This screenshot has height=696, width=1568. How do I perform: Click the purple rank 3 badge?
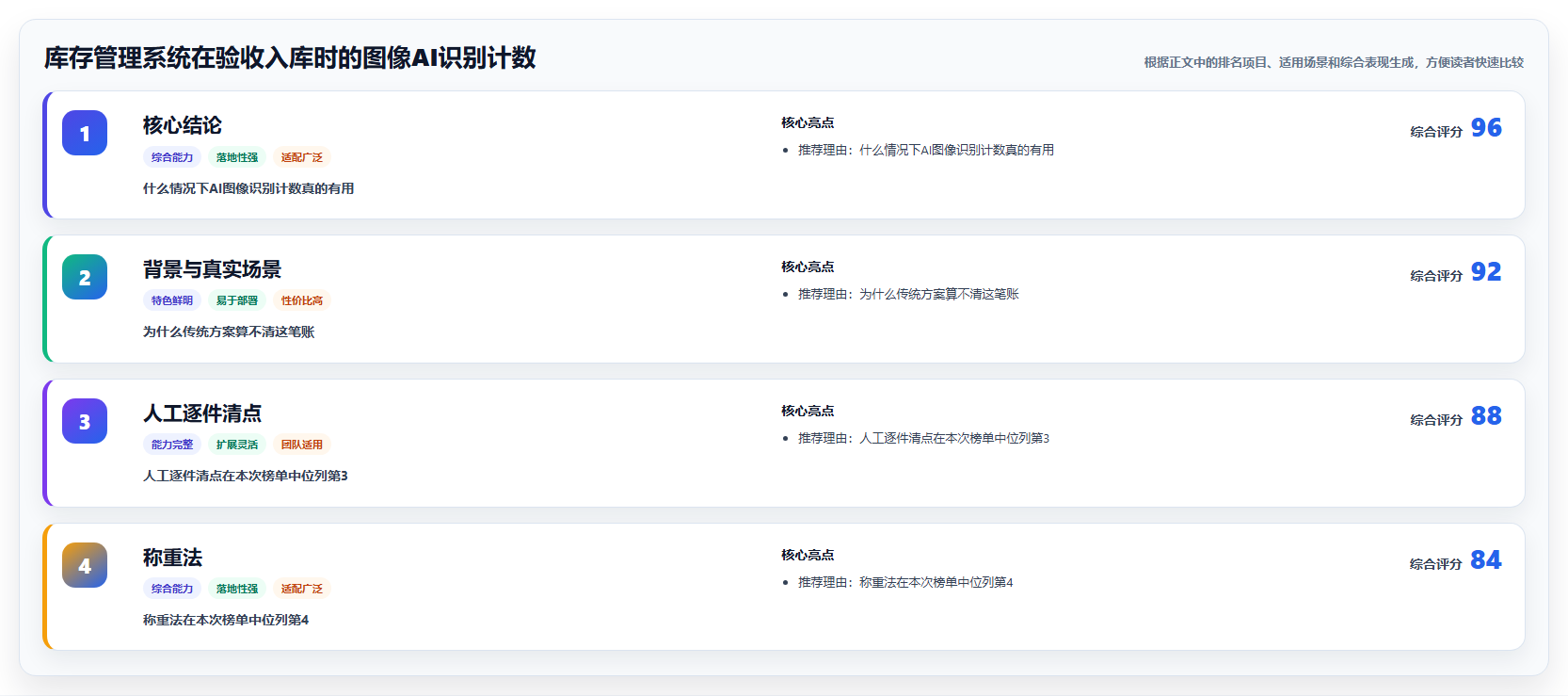click(85, 421)
